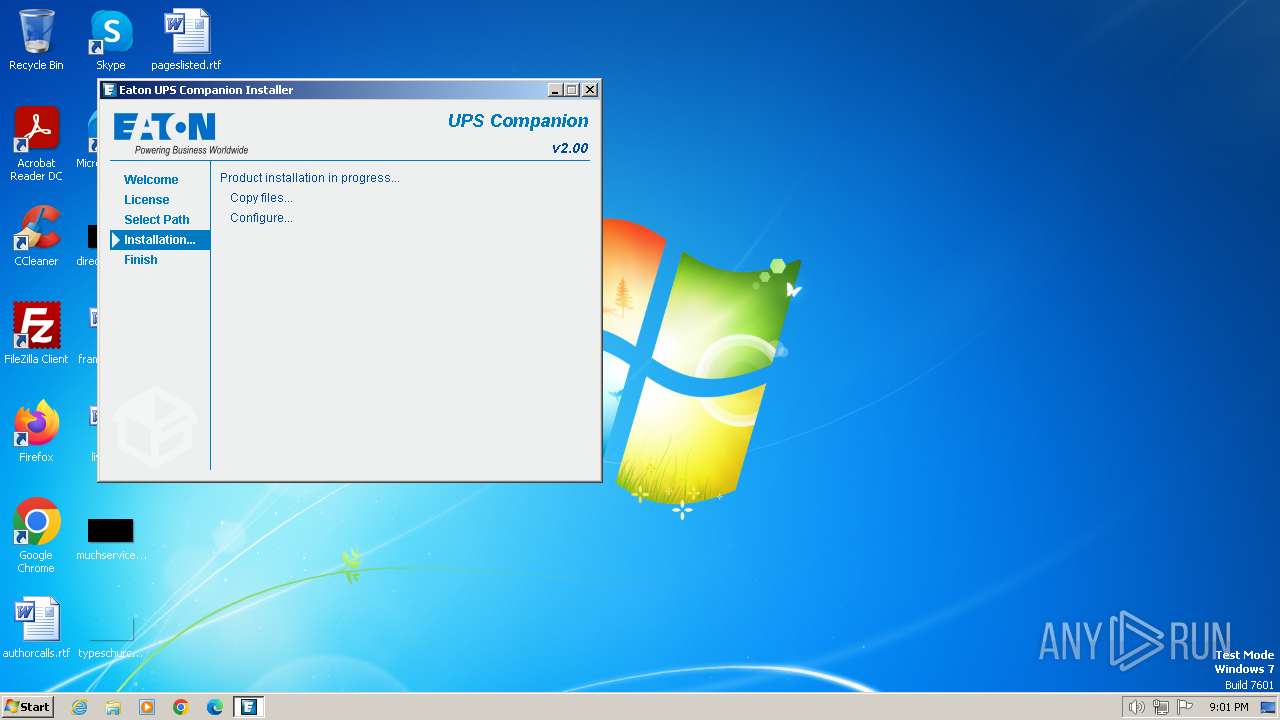The height and width of the screenshot is (720, 1280).
Task: Select the Eaton installer taskbar button
Action: pyautogui.click(x=249, y=707)
